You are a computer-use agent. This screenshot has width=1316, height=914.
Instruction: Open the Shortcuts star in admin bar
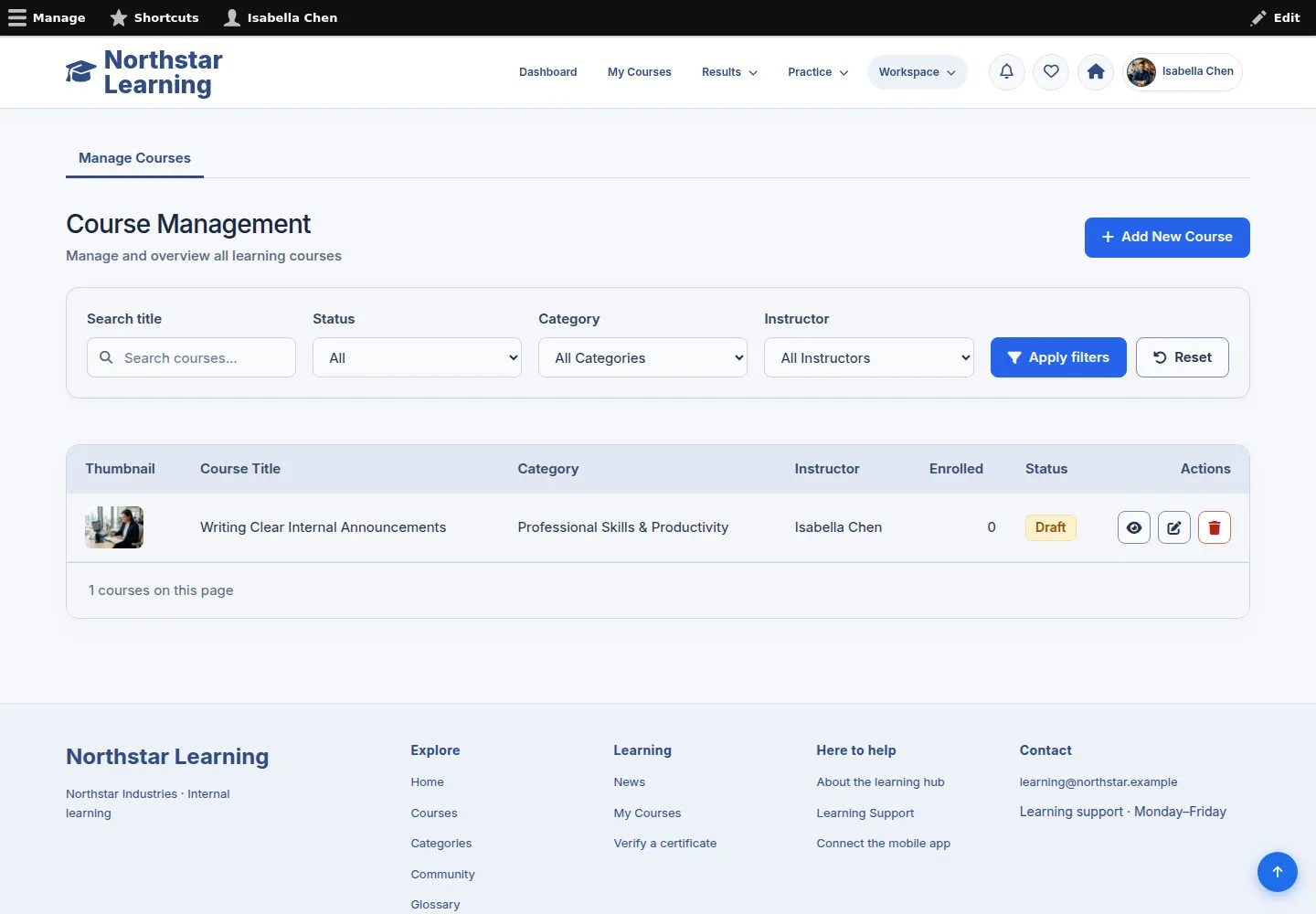(154, 17)
